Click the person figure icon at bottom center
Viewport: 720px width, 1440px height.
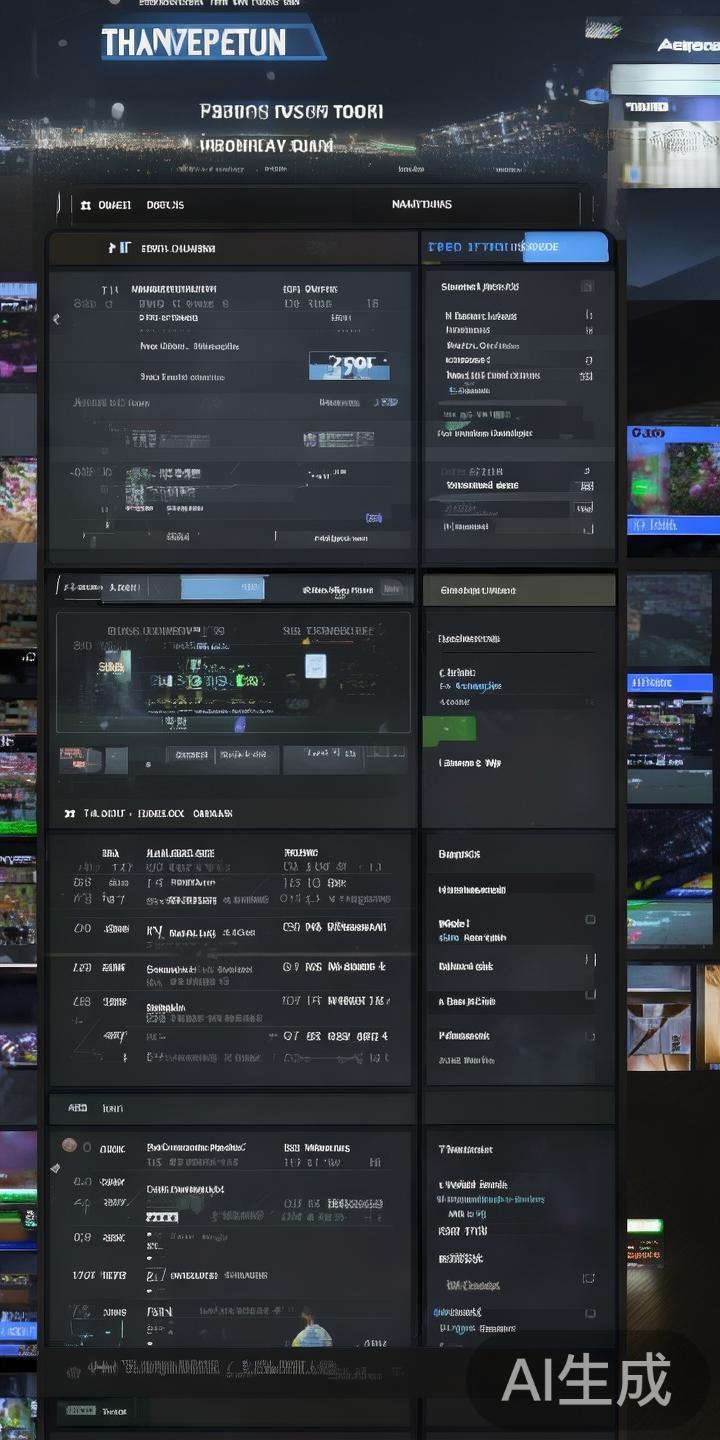coord(311,1331)
